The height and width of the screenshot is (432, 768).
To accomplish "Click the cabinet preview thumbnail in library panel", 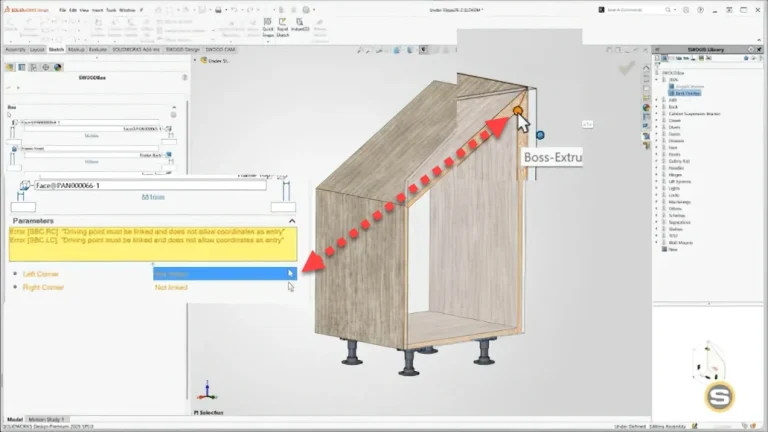I will (708, 361).
